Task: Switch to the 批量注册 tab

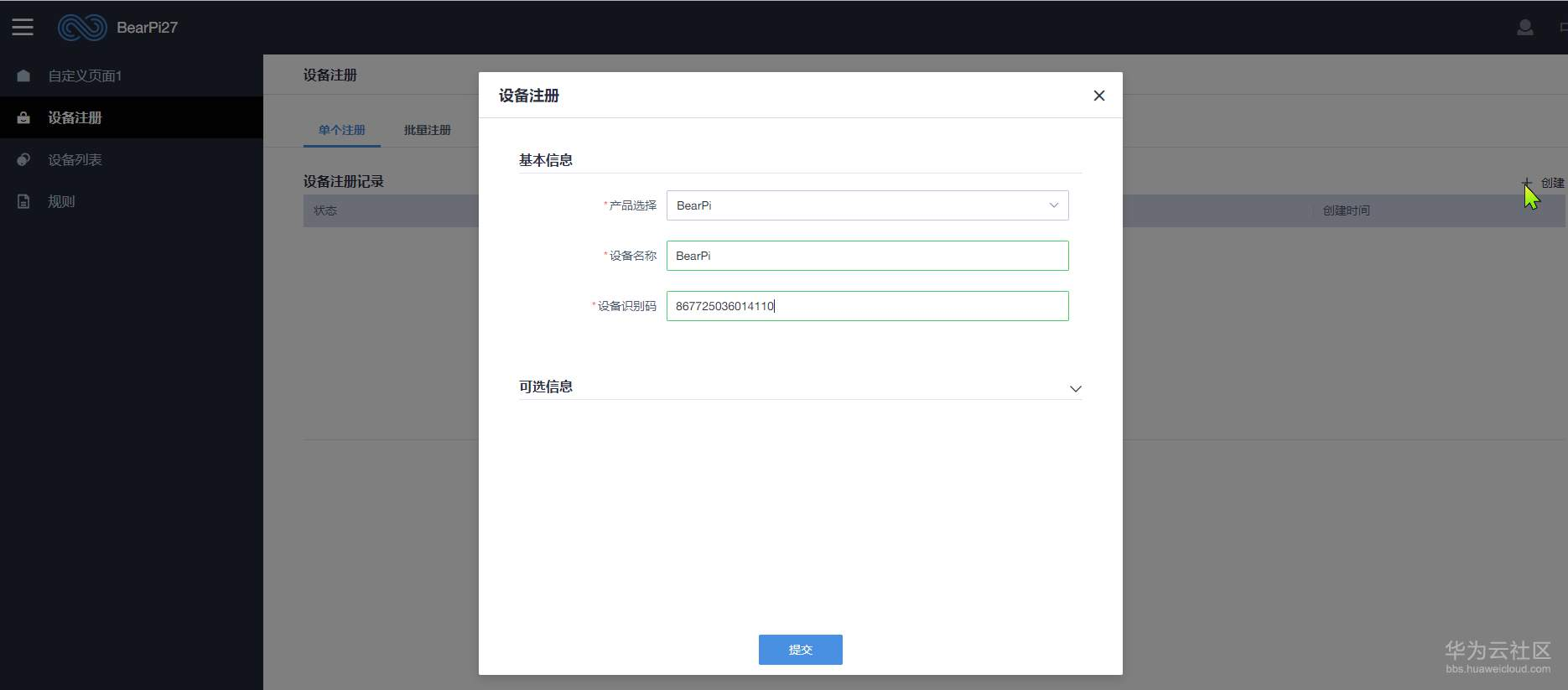Action: point(428,130)
